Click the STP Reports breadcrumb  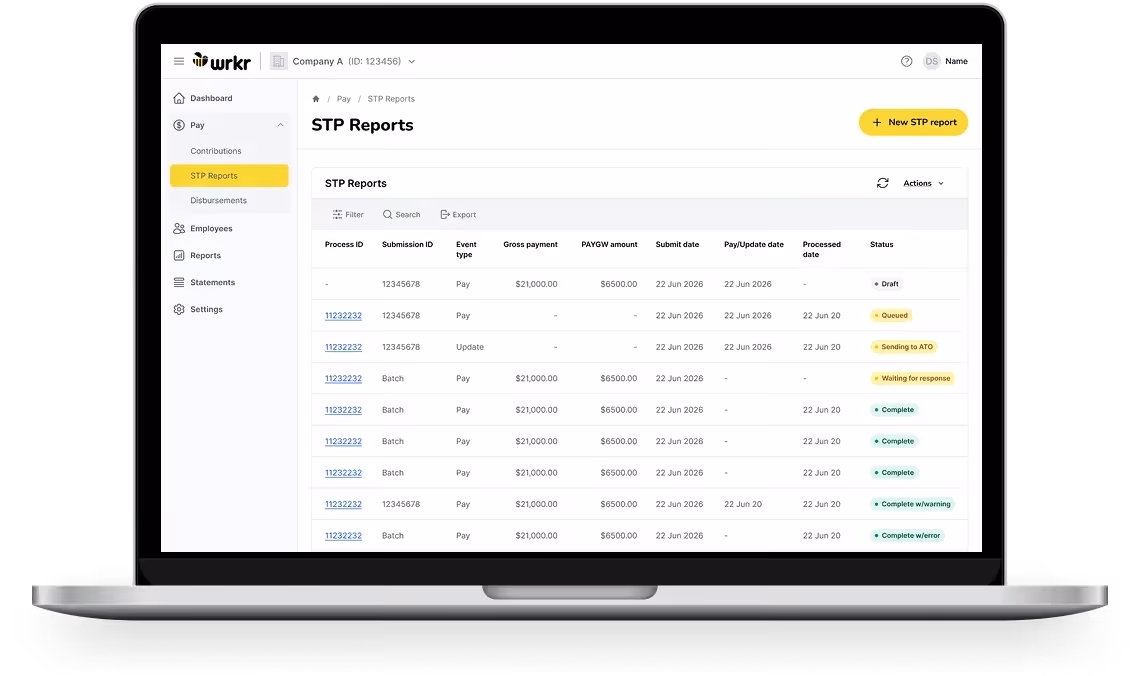[x=391, y=99]
